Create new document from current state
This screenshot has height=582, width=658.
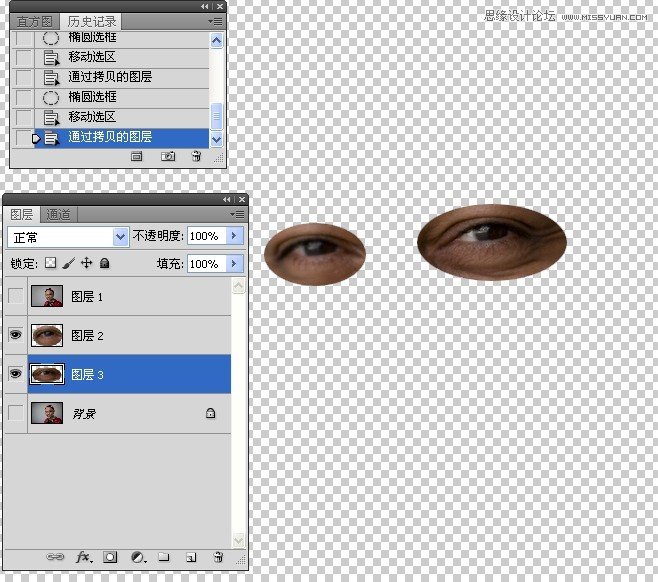pyautogui.click(x=136, y=157)
